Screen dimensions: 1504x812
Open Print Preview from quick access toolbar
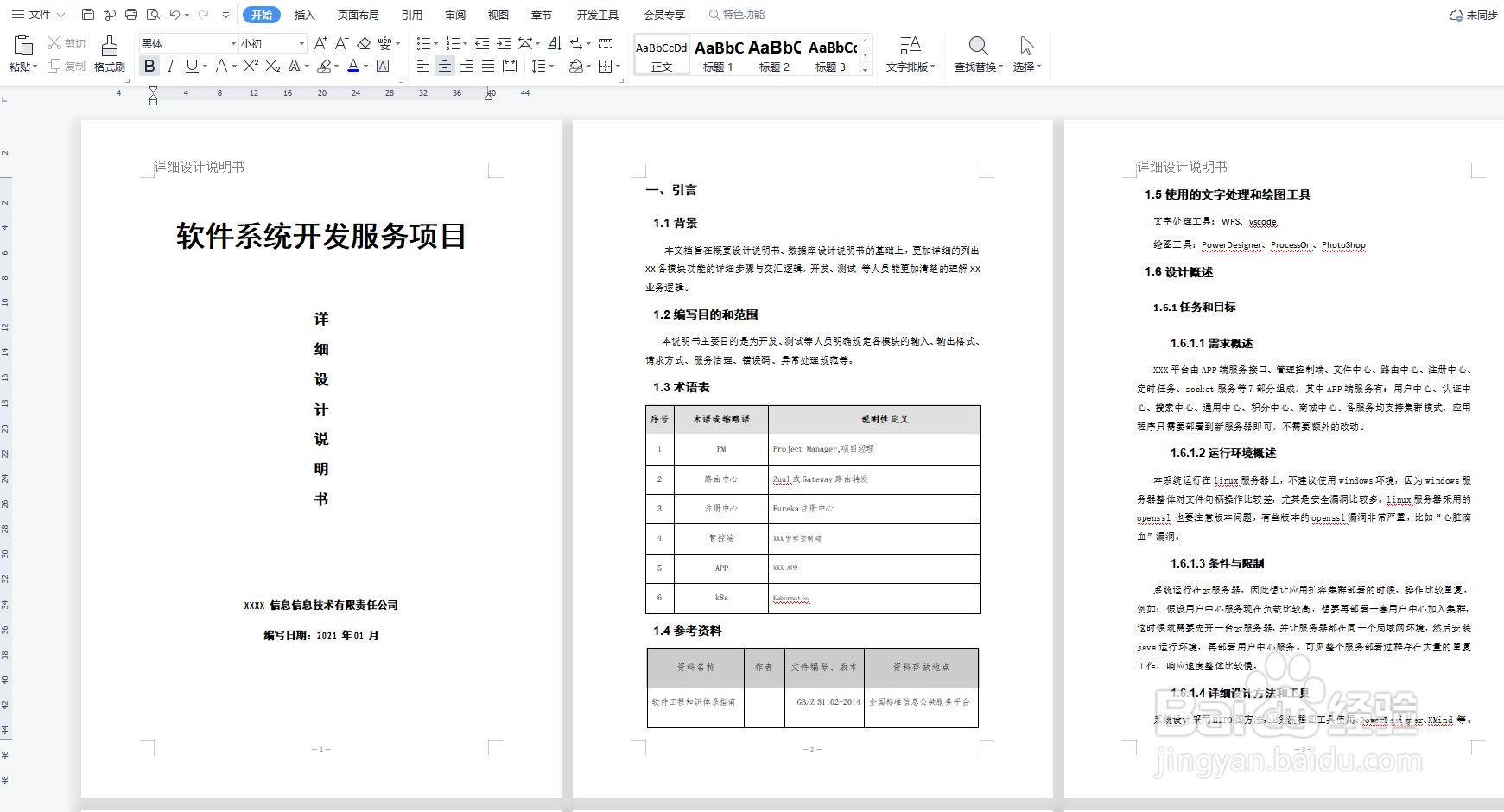coord(153,15)
